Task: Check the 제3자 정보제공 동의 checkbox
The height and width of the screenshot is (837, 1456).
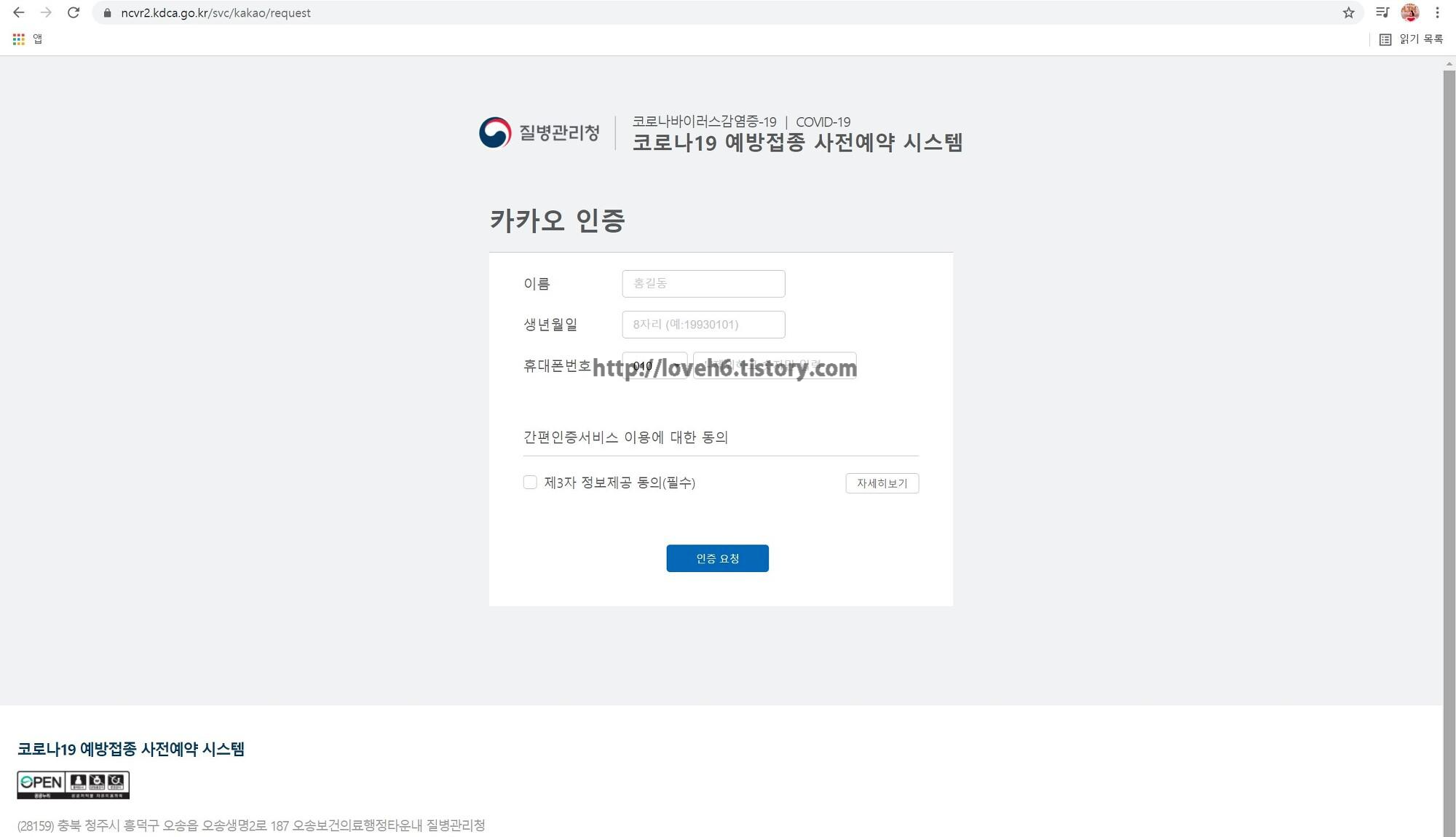Action: coord(530,482)
